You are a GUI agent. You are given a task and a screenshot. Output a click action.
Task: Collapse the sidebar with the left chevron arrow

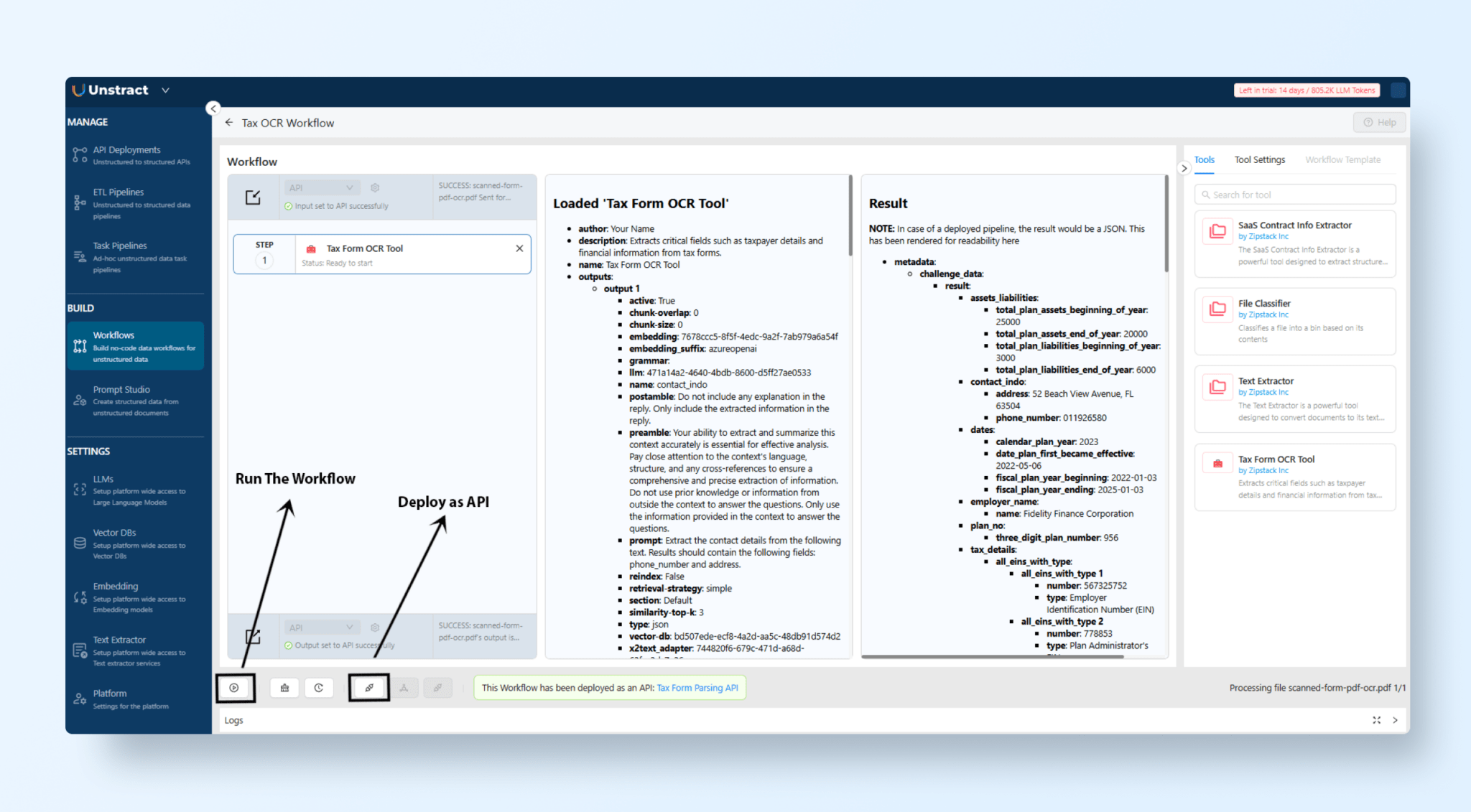pyautogui.click(x=213, y=108)
